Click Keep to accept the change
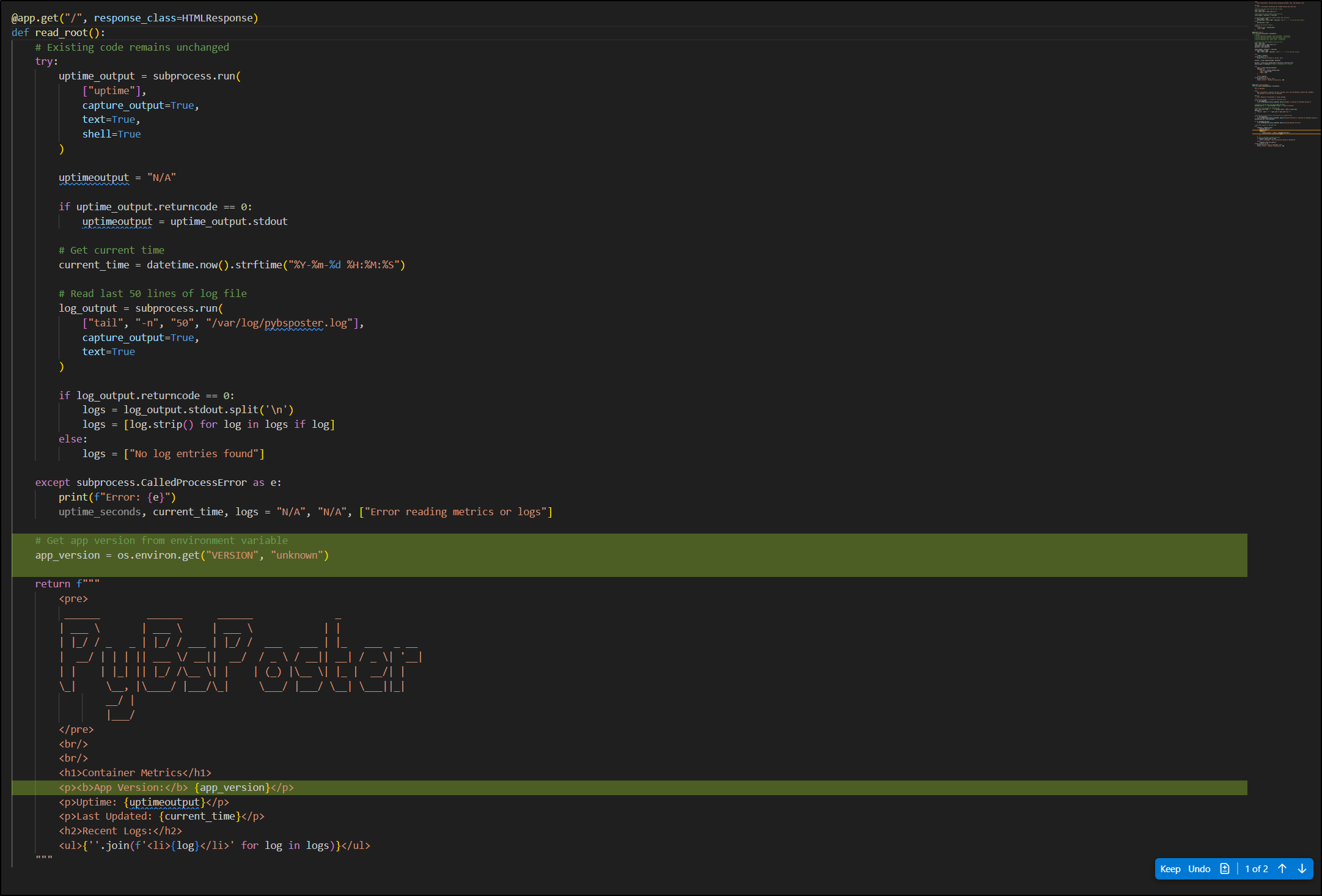 (x=1170, y=868)
